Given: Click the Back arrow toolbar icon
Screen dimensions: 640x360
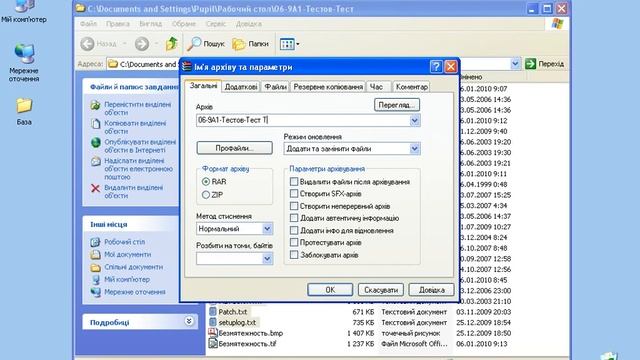Looking at the screenshot, I should click(x=87, y=44).
